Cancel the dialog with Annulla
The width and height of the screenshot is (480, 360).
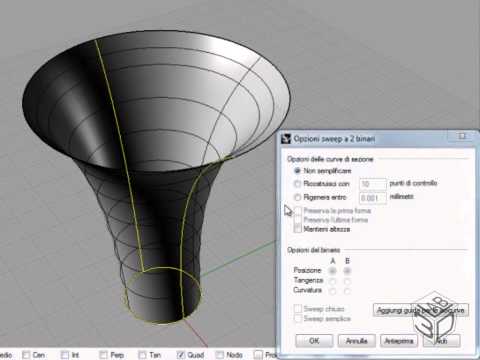(356, 341)
